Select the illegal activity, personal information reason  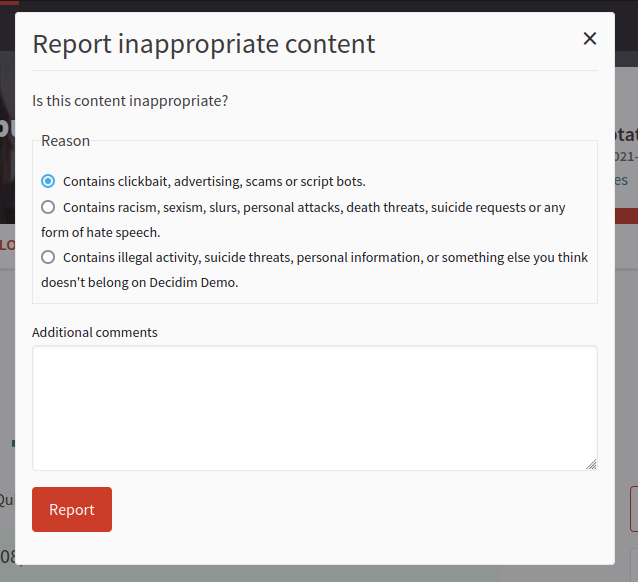pyautogui.click(x=48, y=257)
